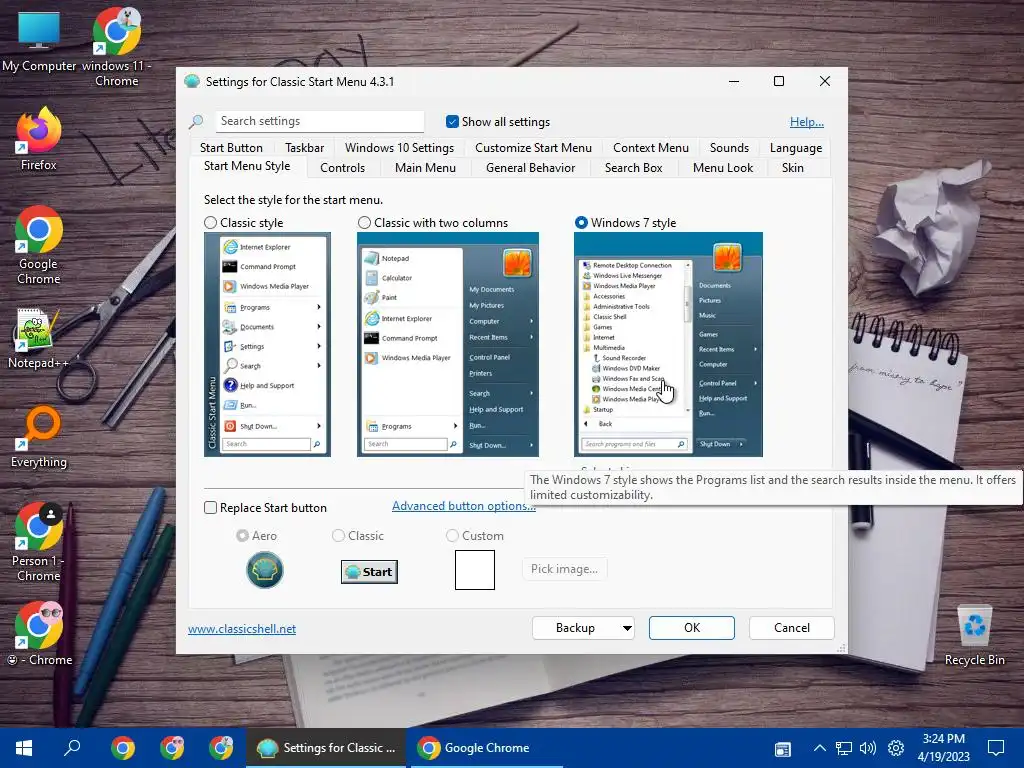This screenshot has height=768, width=1024.
Task: Click the Classic style preview thumbnail
Action: click(267, 344)
